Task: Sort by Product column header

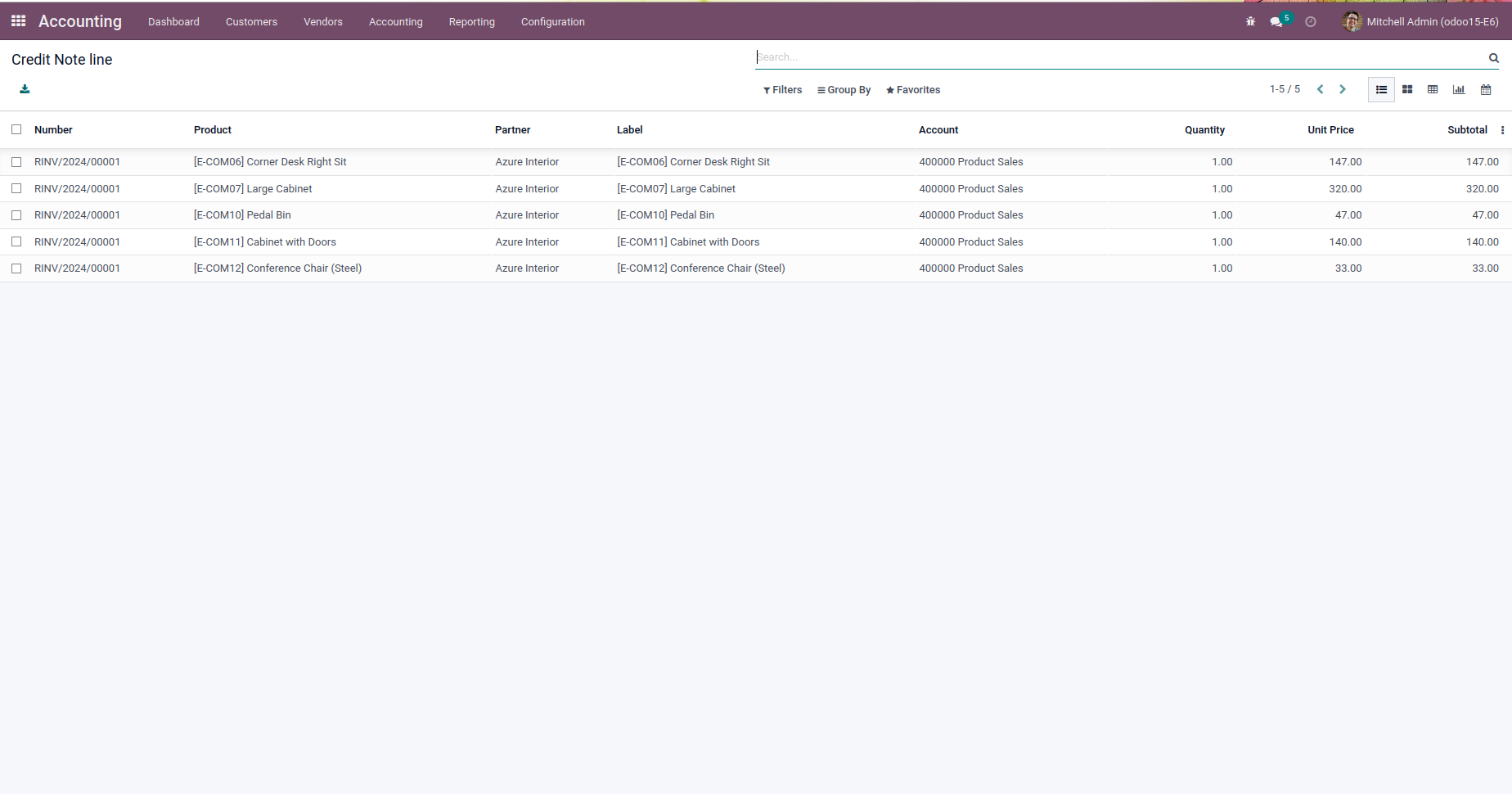Action: pyautogui.click(x=213, y=130)
